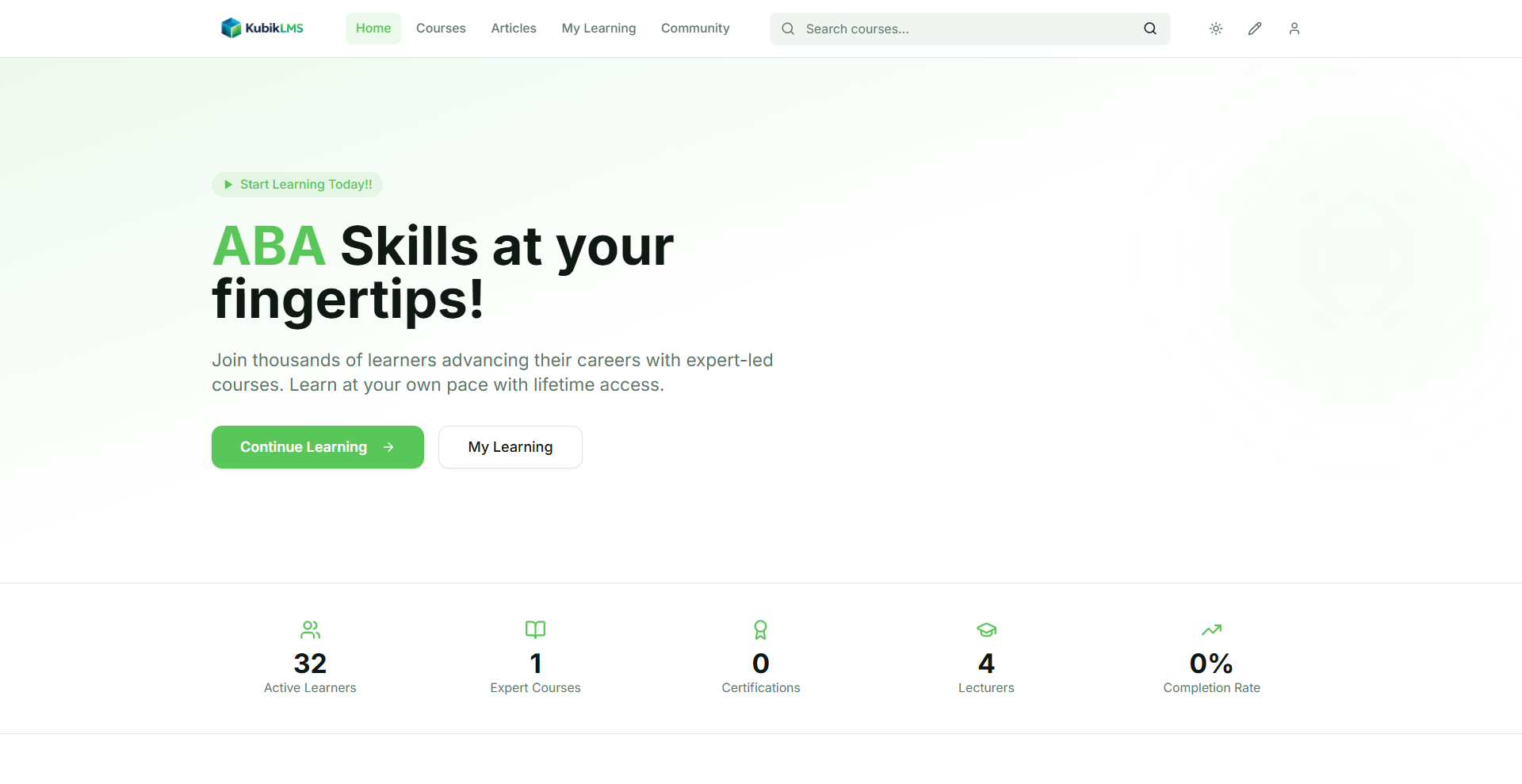Click the 32 Active Learners value

click(x=310, y=664)
